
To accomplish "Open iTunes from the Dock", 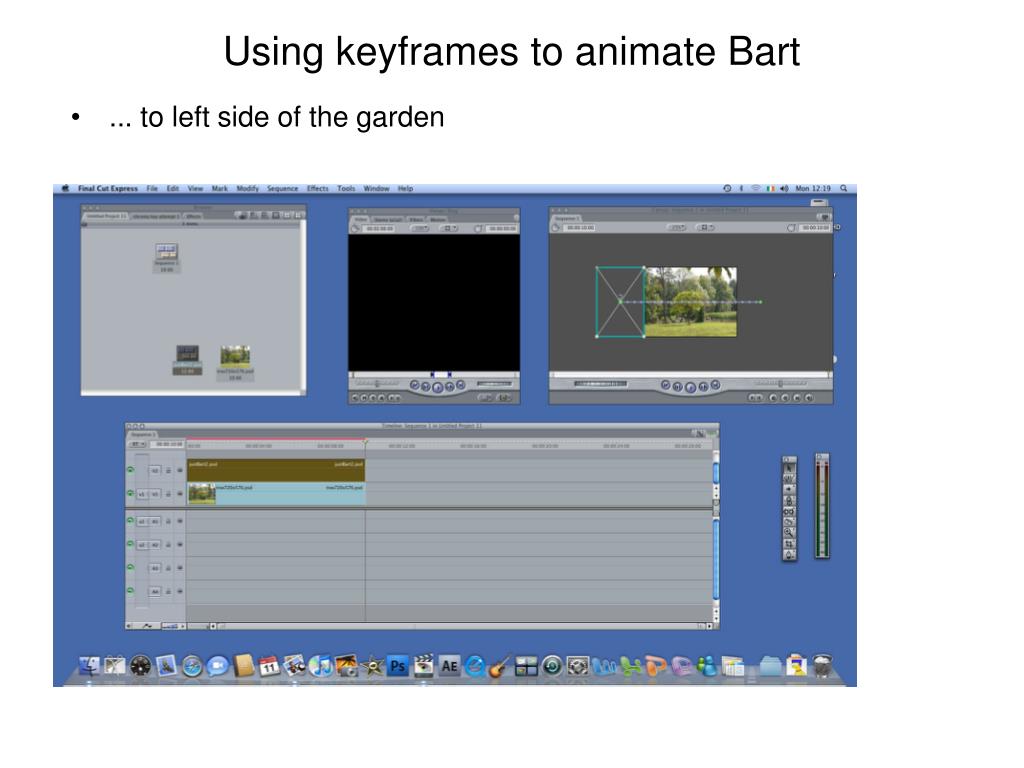I will pos(321,666).
